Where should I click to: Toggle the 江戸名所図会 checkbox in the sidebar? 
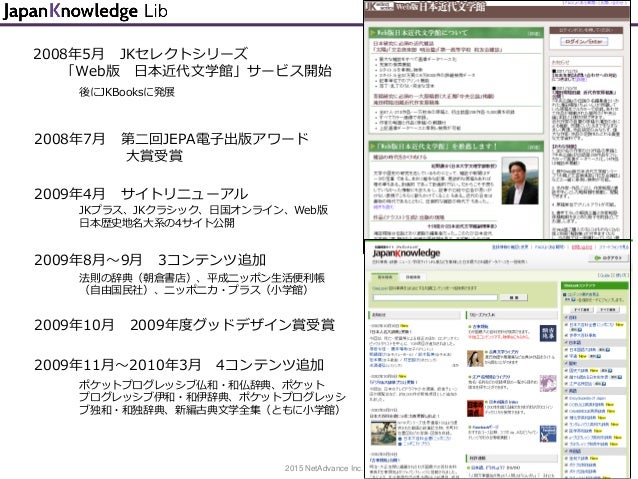(566, 383)
